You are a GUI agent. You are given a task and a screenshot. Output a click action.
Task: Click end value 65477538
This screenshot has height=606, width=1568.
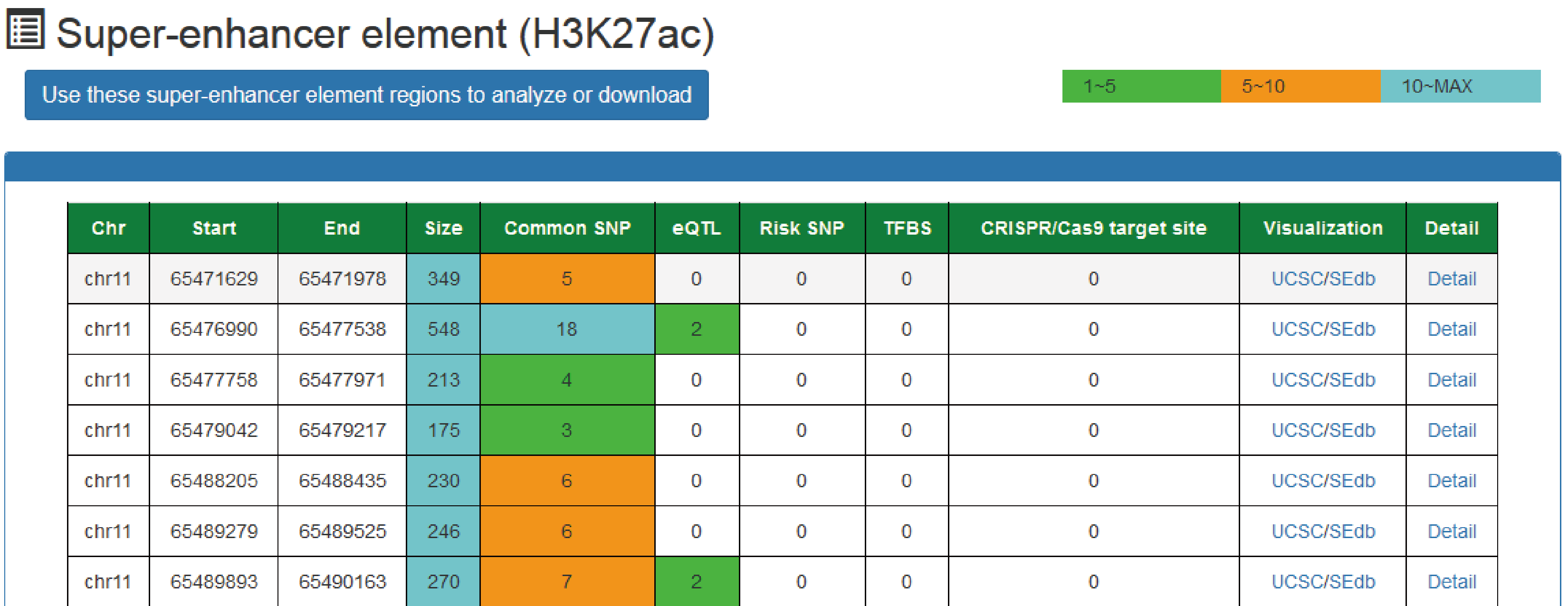click(342, 329)
